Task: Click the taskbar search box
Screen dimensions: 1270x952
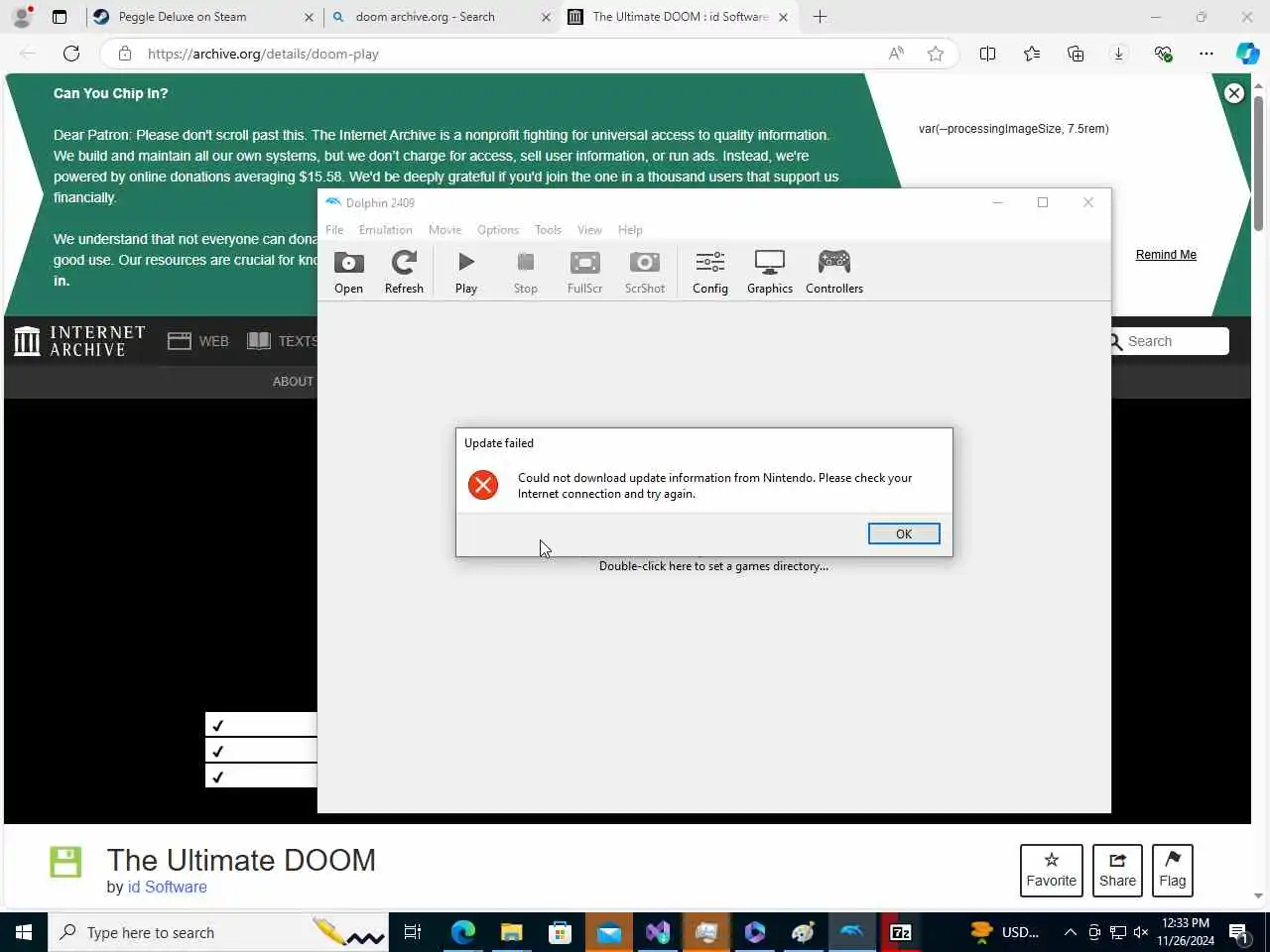Action: click(x=218, y=932)
